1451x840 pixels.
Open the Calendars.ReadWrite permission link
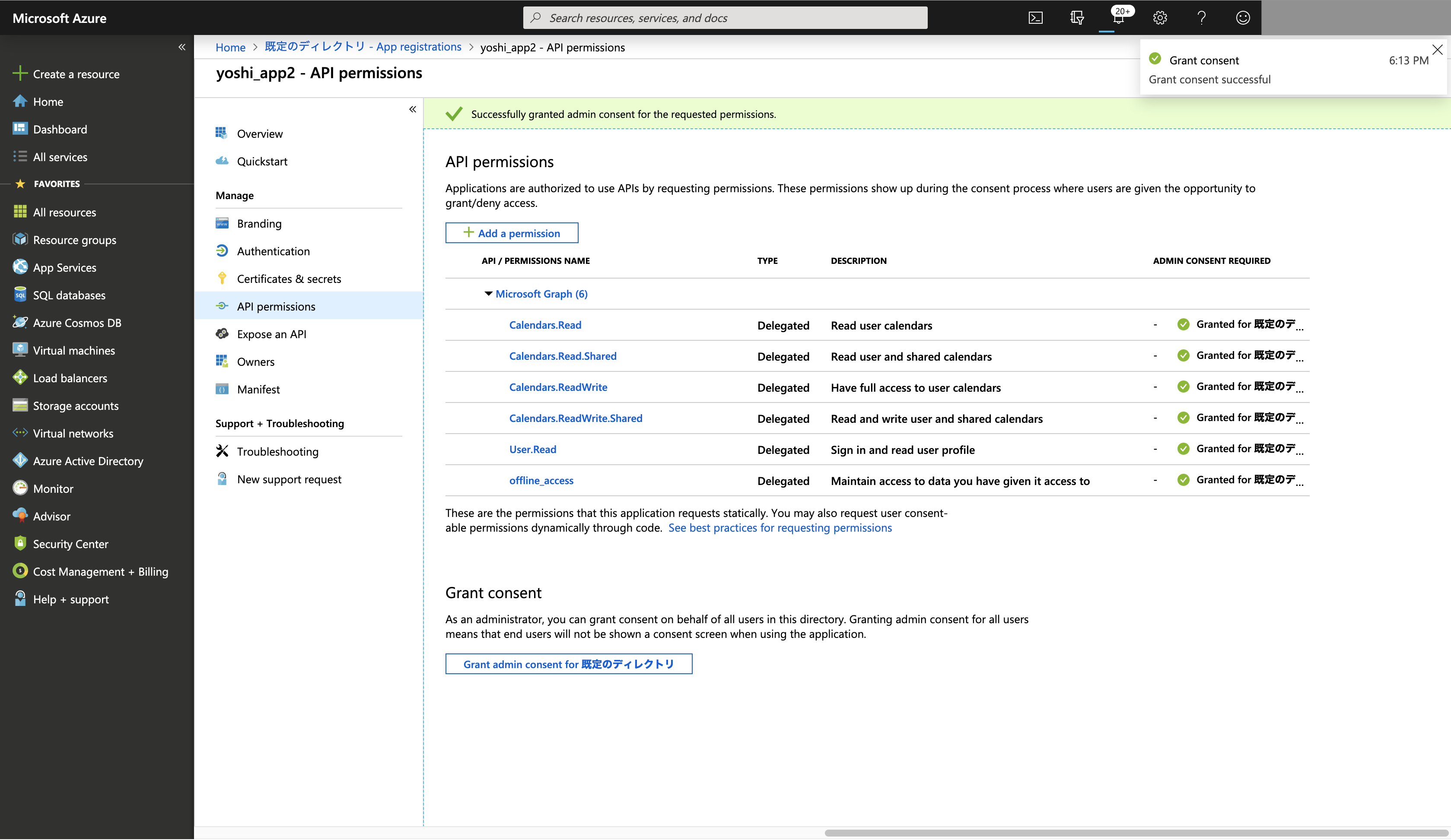pos(558,387)
